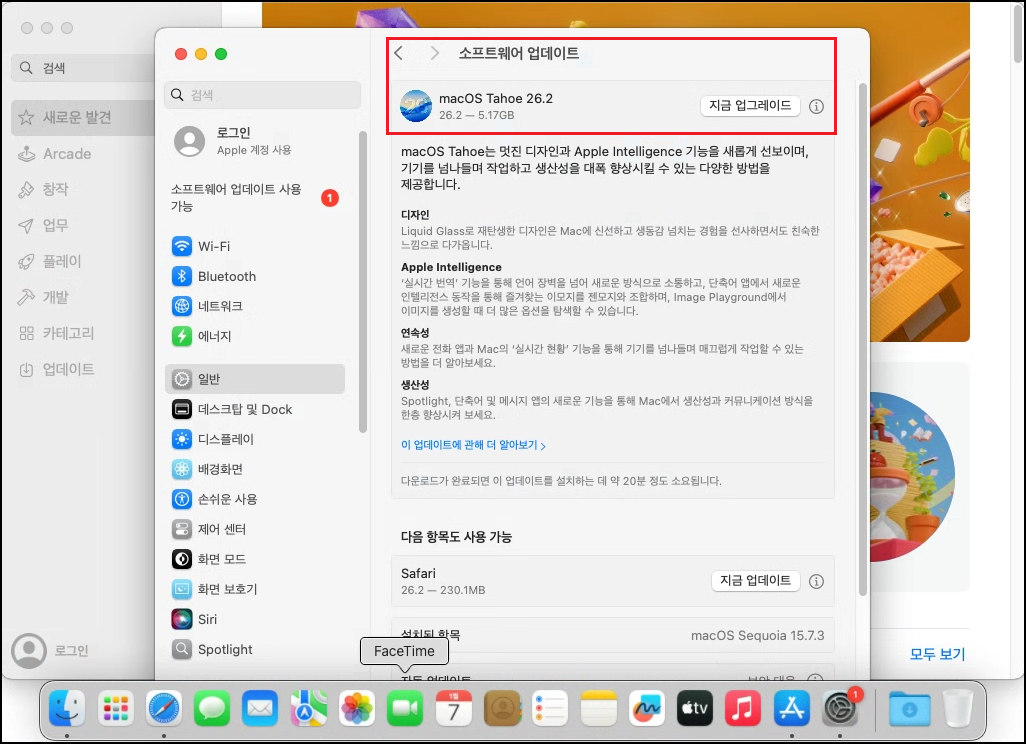
Task: Open 이 업데이트에 관해 더 알아보기 link
Action: tap(473, 445)
